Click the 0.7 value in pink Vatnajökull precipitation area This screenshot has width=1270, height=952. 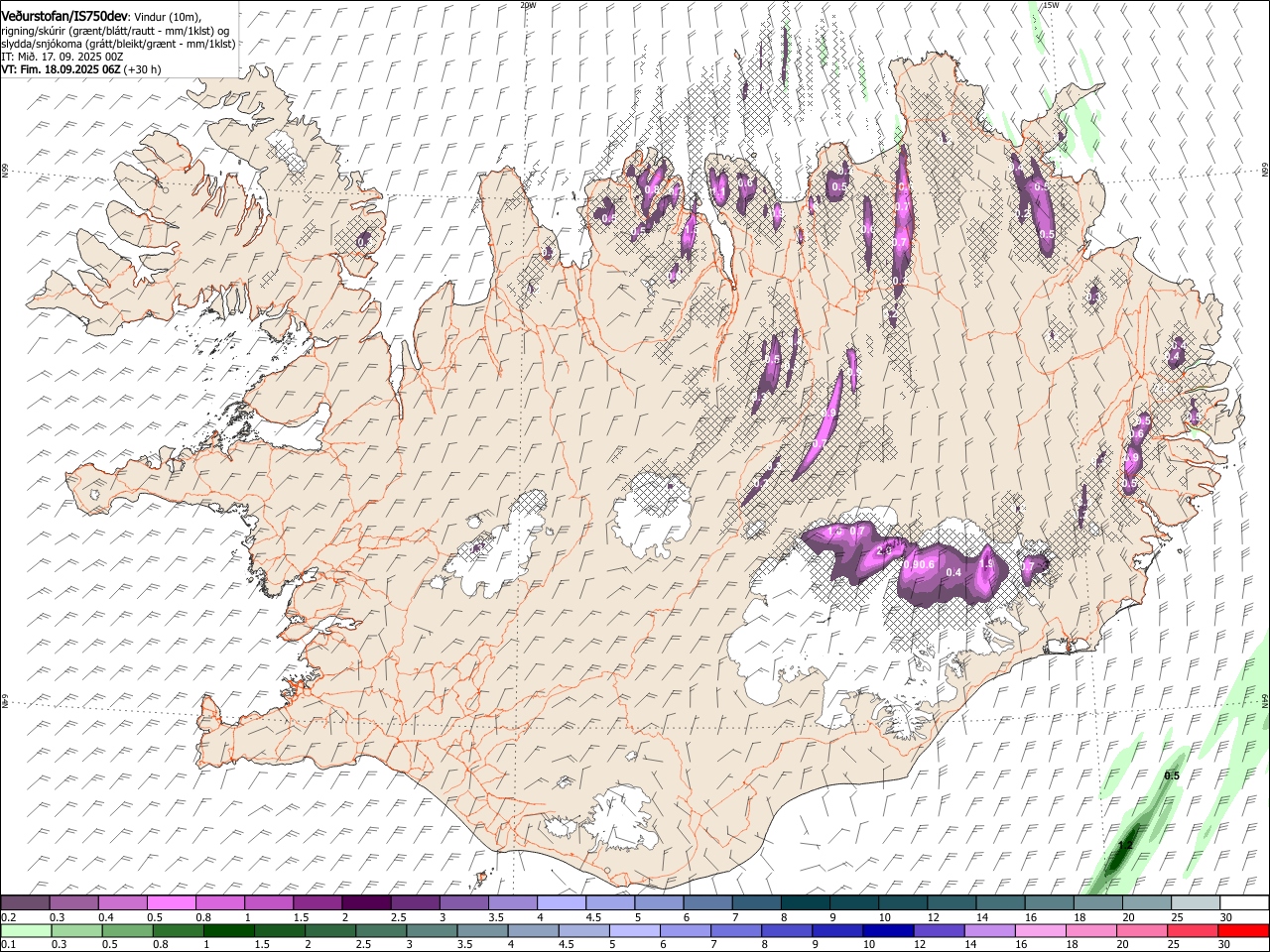[858, 532]
